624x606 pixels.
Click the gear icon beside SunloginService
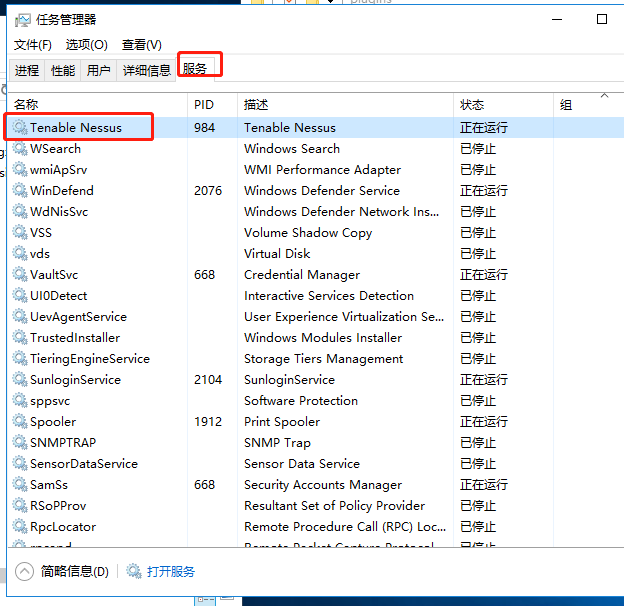pos(20,380)
